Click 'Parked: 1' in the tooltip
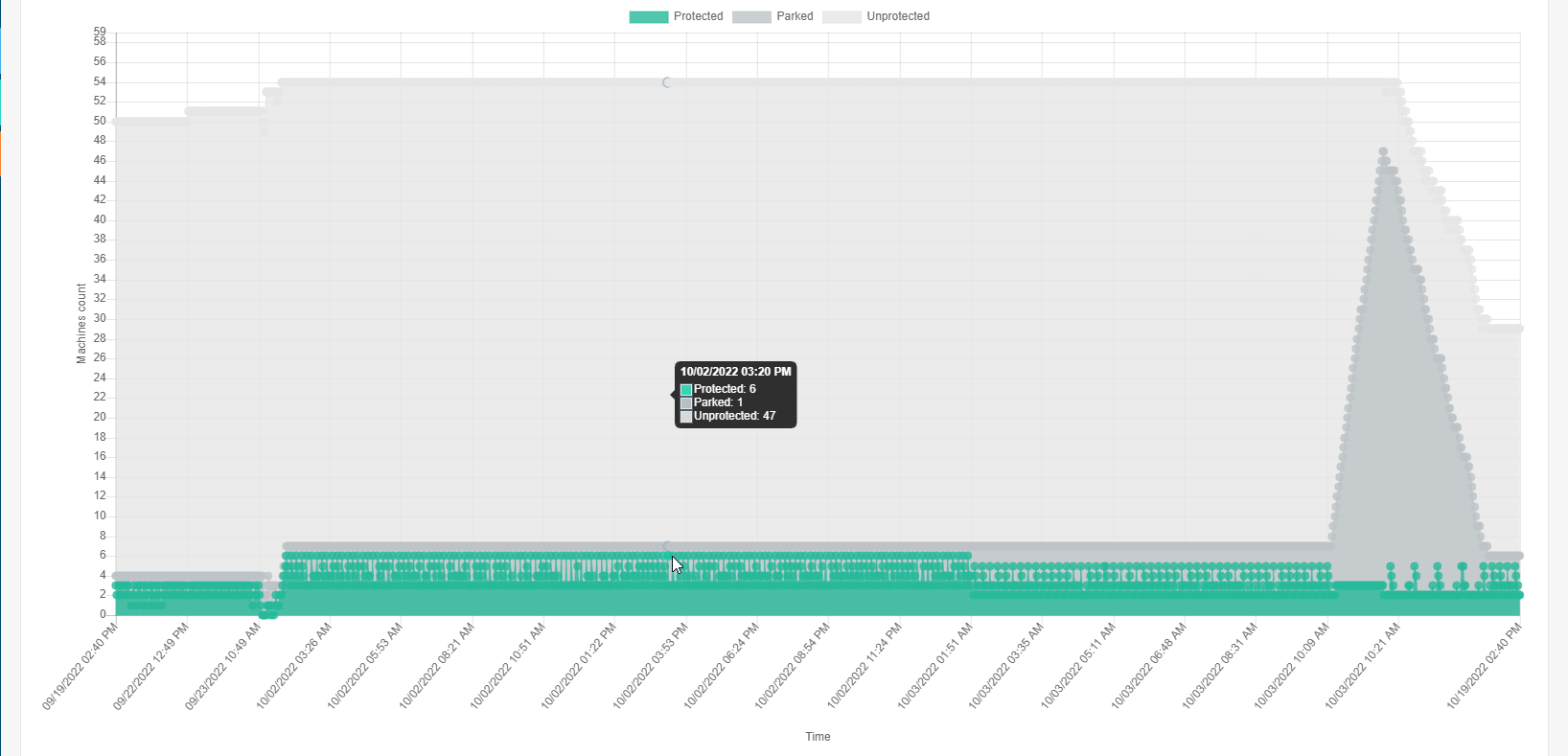1568x756 pixels. tap(718, 402)
